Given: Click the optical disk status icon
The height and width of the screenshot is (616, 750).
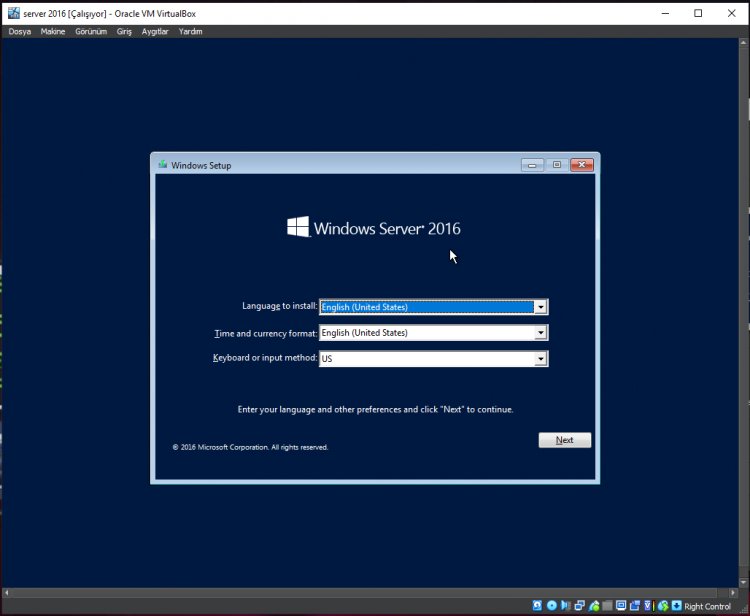Looking at the screenshot, I should click(551, 605).
